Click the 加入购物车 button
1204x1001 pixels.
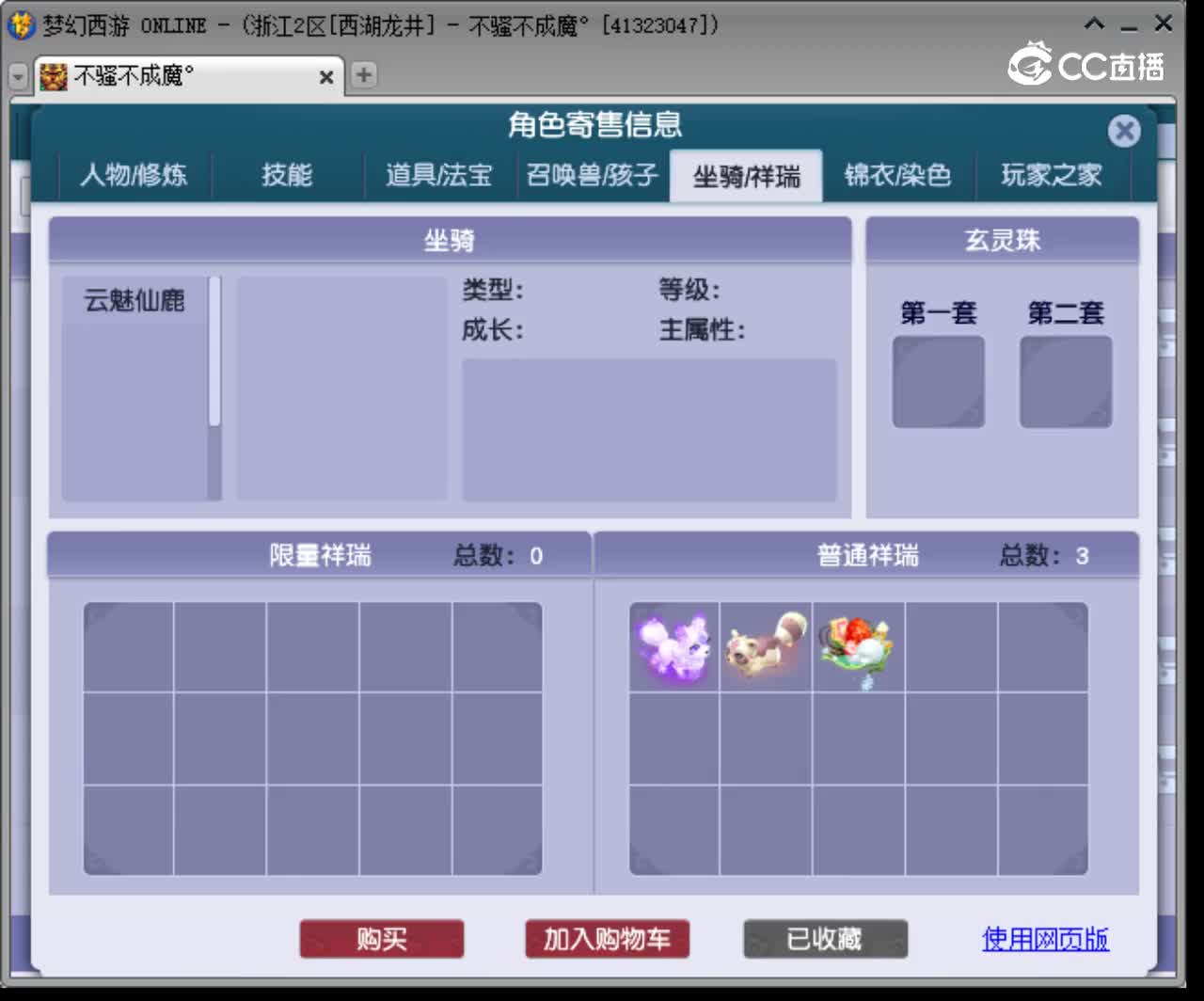(x=608, y=939)
